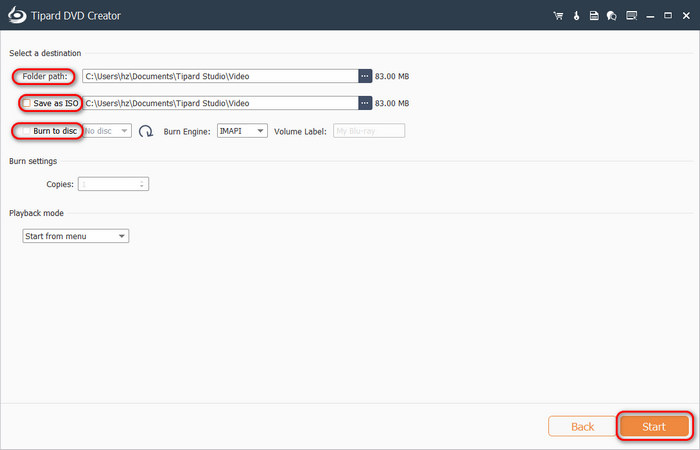Close the Tipard DVD Creator window

point(686,16)
